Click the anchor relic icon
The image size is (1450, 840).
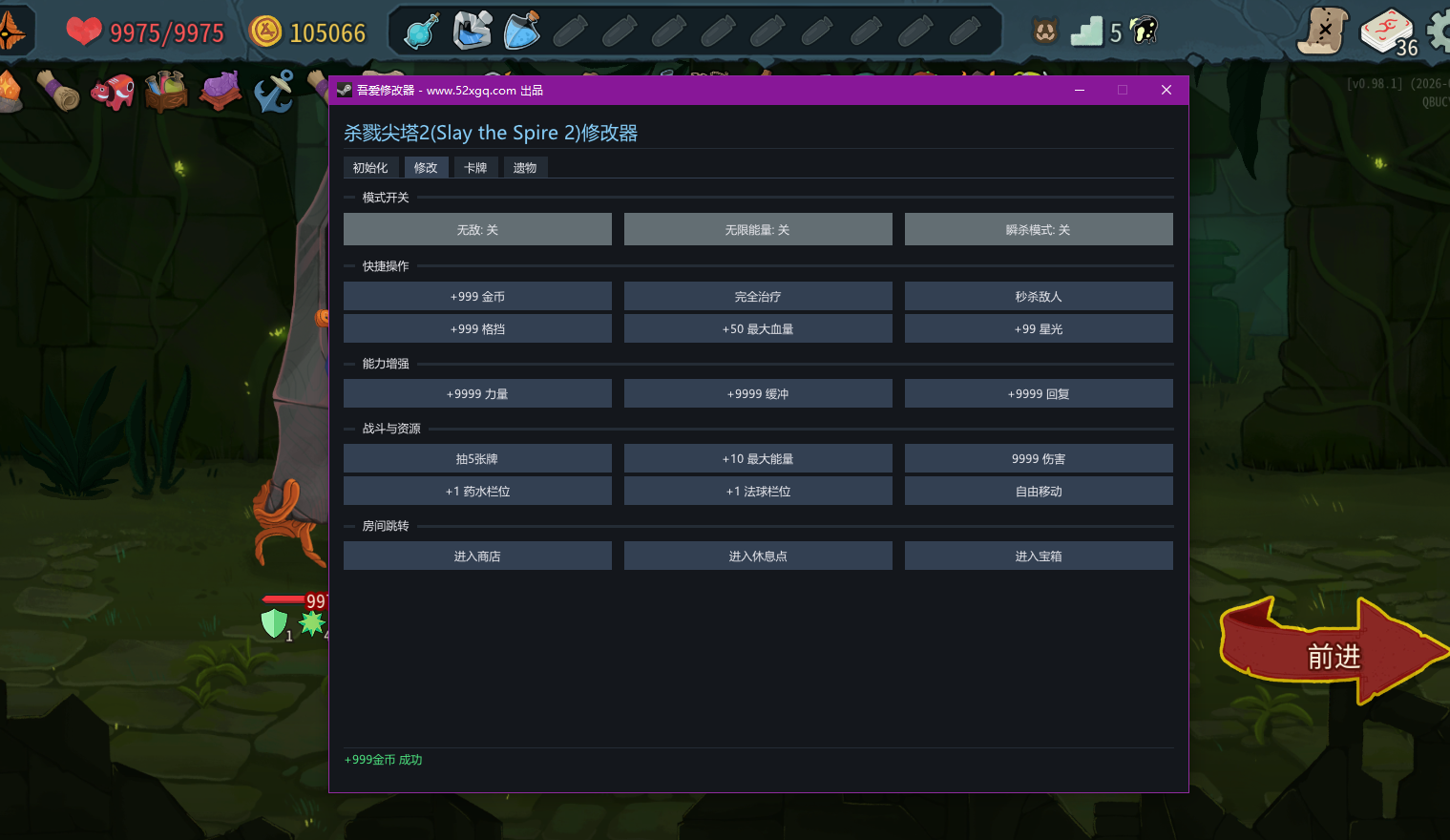click(274, 90)
